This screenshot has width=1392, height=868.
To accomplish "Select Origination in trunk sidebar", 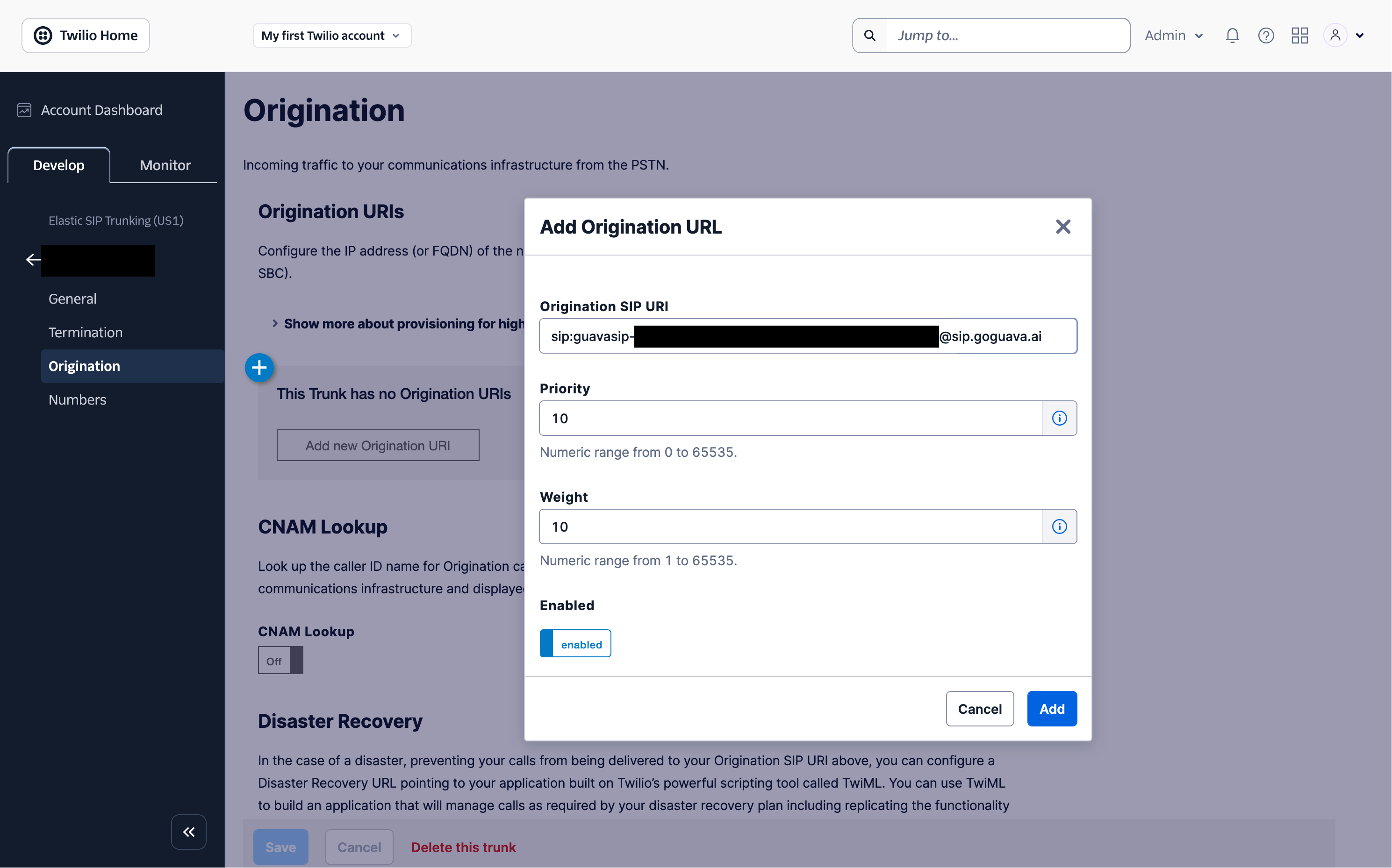I will (133, 366).
